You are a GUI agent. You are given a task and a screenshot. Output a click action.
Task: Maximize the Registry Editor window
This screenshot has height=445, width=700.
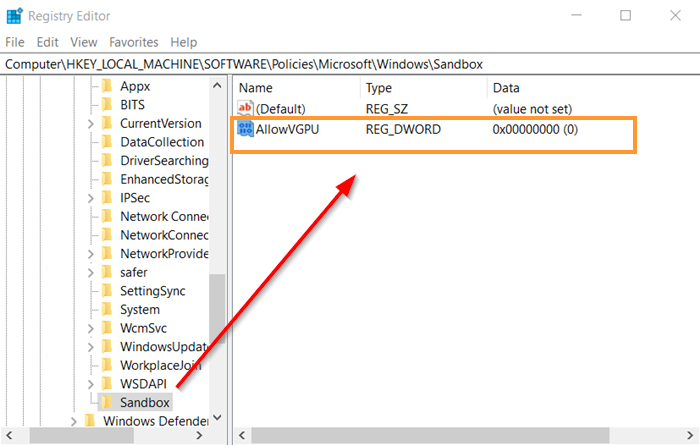click(625, 16)
